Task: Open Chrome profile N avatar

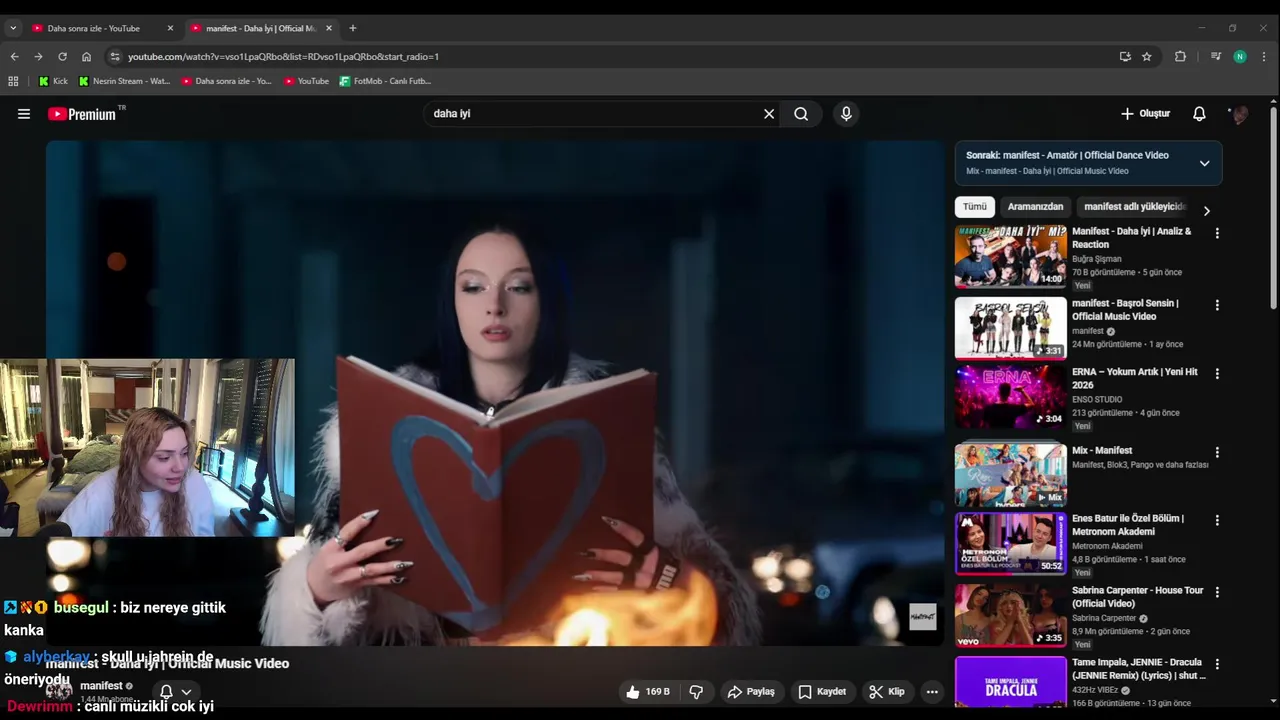Action: (1240, 57)
